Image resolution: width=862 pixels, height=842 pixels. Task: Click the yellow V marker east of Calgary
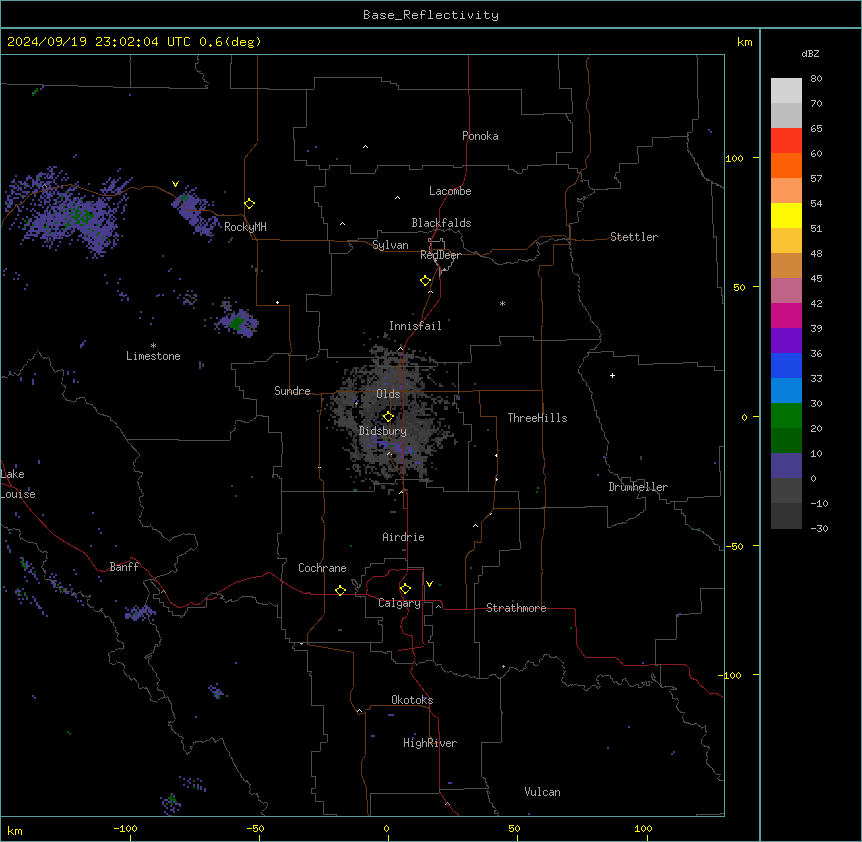tap(429, 584)
